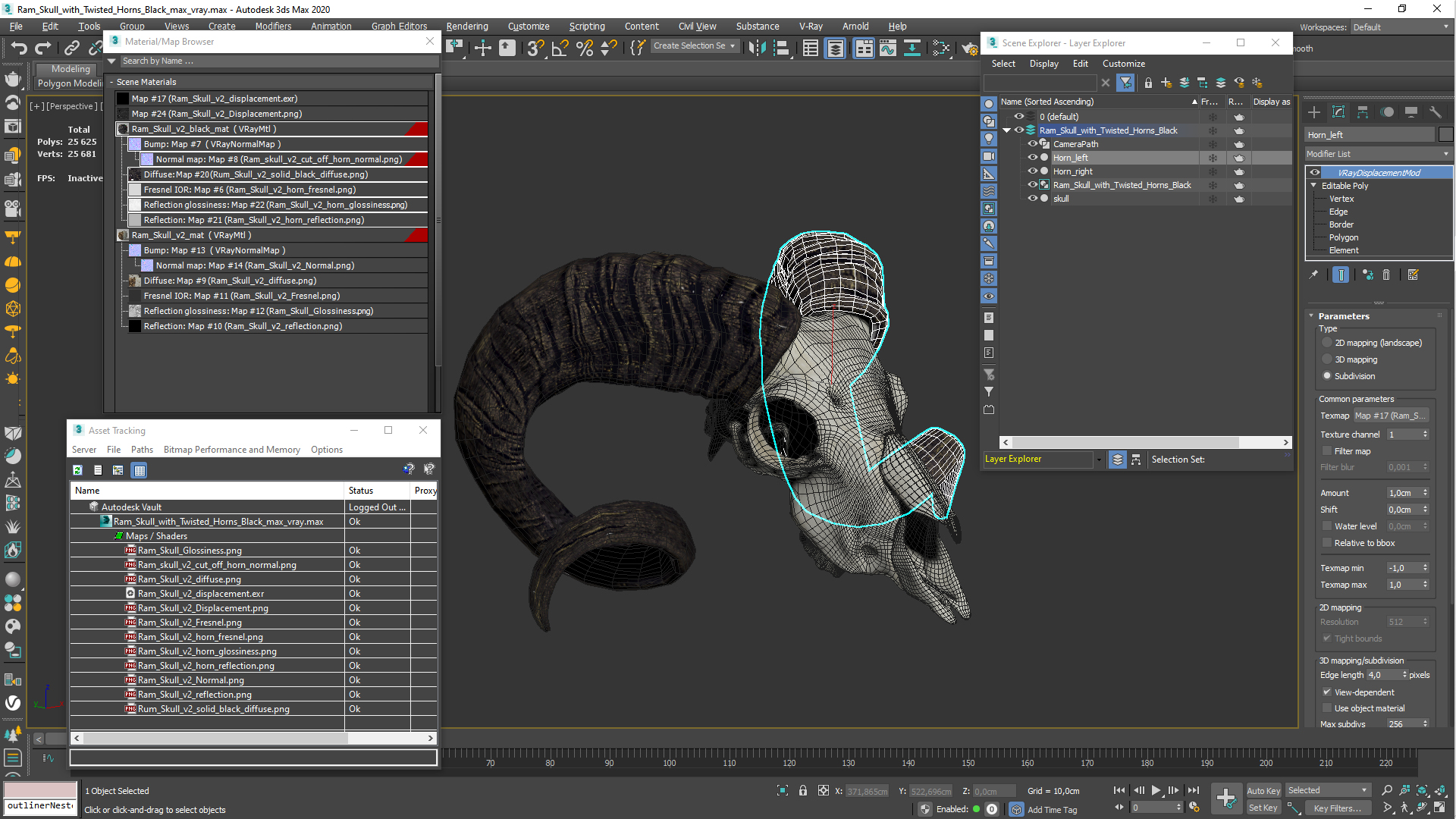The image size is (1456, 819).
Task: Toggle the Layer Explorer toolbar icon
Action: point(835,49)
